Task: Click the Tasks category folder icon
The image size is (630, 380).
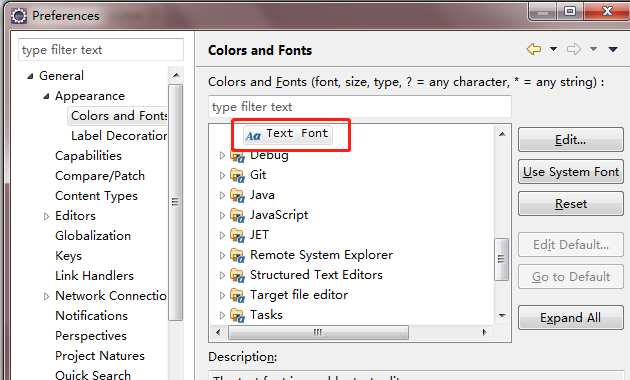Action: (237, 316)
